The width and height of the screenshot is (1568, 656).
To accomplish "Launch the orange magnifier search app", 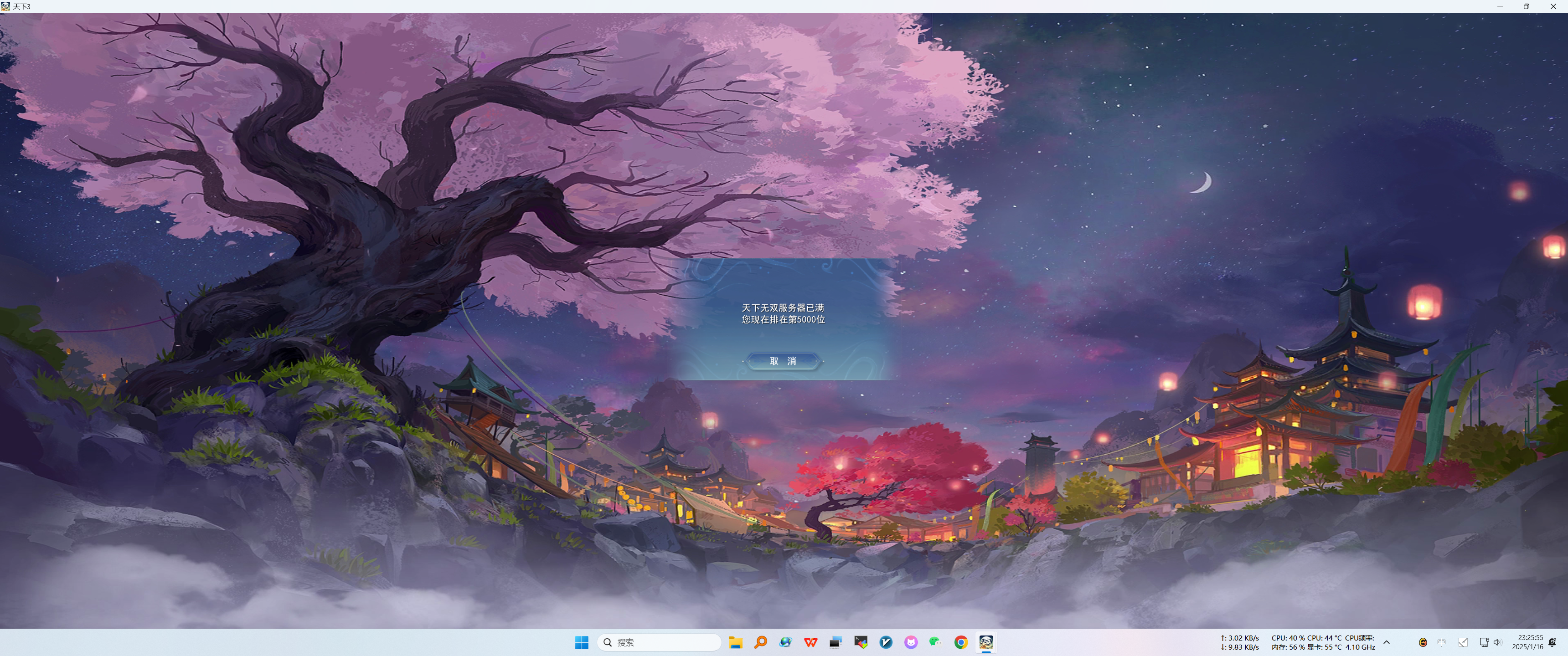I will pos(760,642).
